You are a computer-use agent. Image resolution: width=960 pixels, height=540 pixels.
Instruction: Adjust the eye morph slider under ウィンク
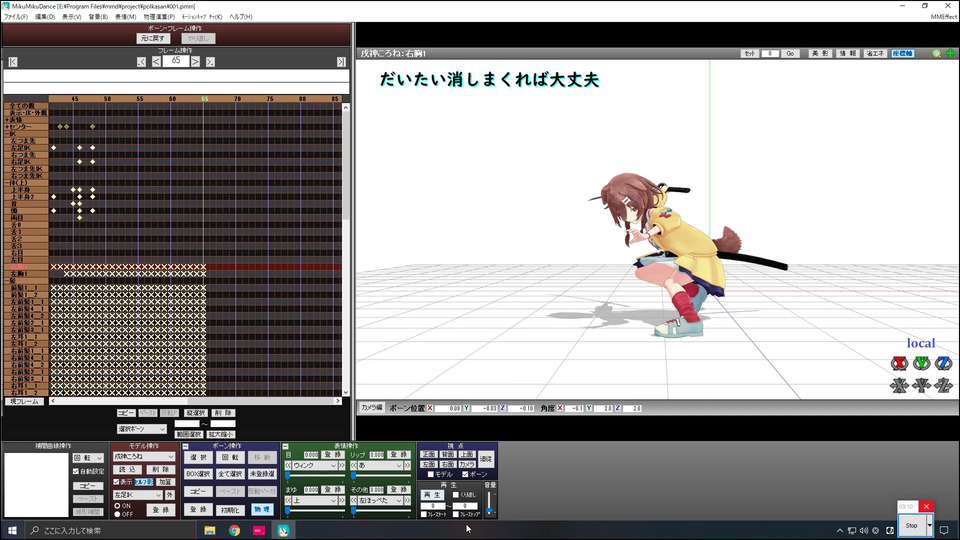coord(312,475)
